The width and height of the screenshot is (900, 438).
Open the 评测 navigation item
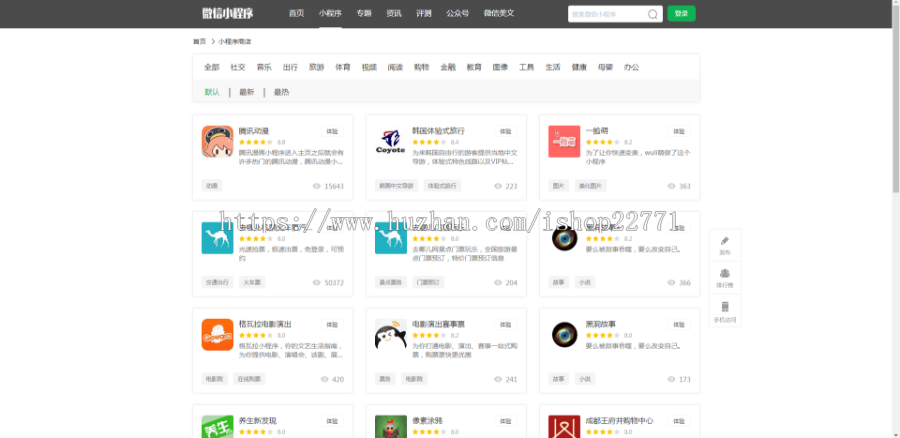424,14
